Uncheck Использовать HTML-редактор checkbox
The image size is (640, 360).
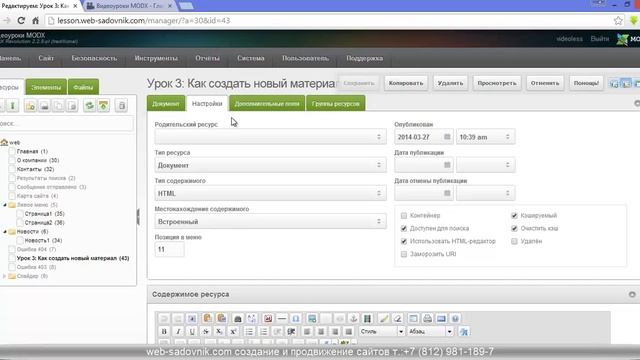click(404, 241)
